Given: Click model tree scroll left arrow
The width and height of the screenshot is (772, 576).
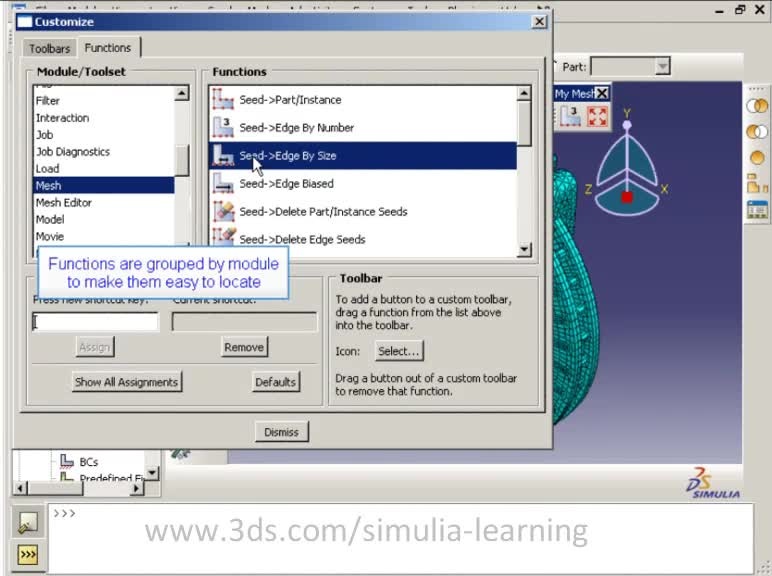Looking at the screenshot, I should click(20, 488).
